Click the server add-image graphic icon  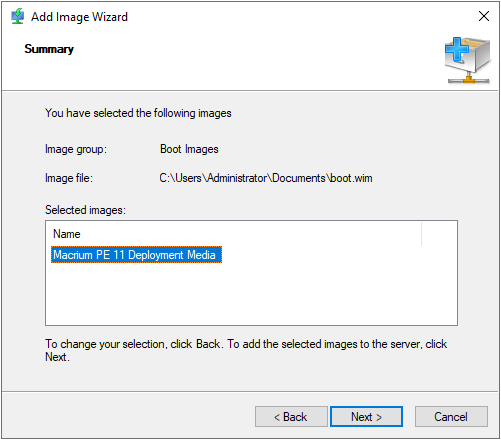[468, 60]
